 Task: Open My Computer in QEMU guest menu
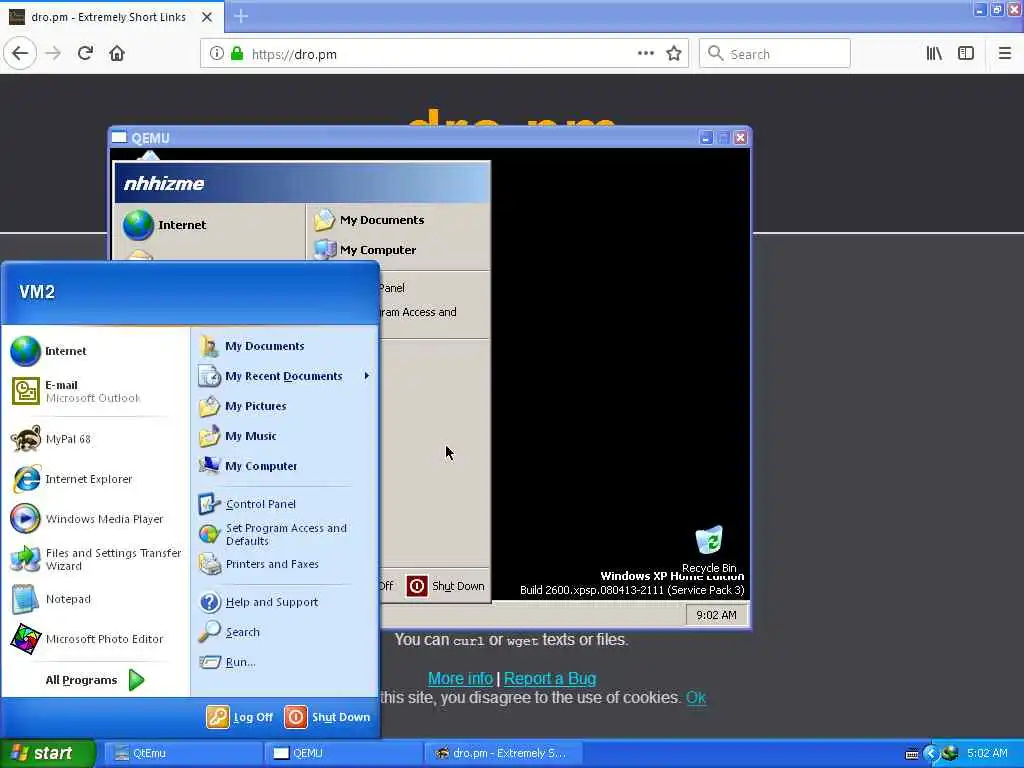[366, 250]
